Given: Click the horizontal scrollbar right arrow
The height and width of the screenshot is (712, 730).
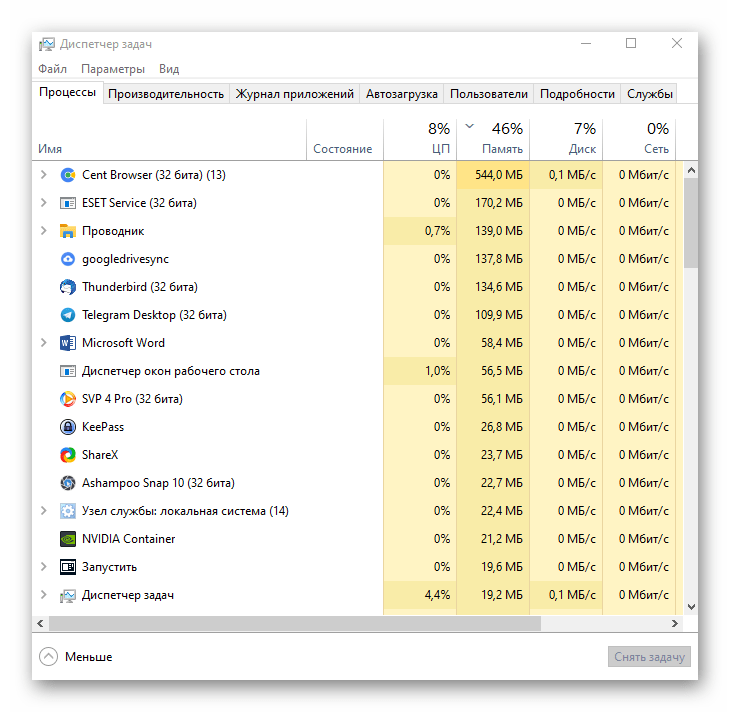Looking at the screenshot, I should 675,624.
